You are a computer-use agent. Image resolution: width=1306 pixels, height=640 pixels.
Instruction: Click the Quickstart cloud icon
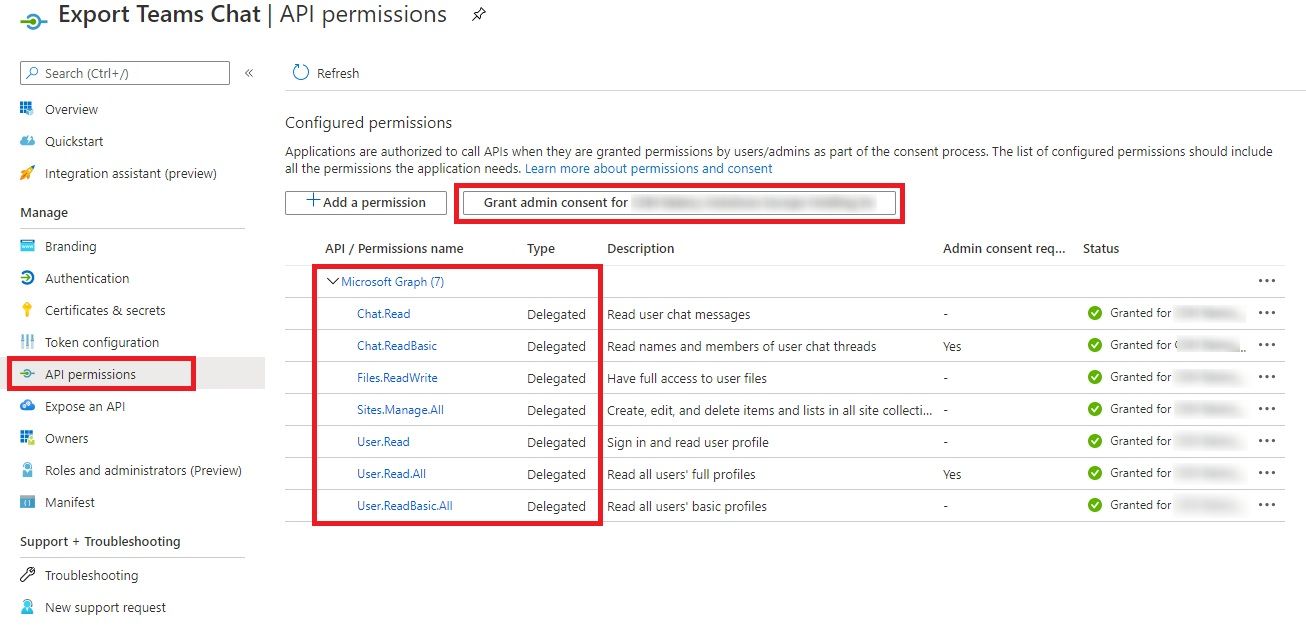click(27, 141)
